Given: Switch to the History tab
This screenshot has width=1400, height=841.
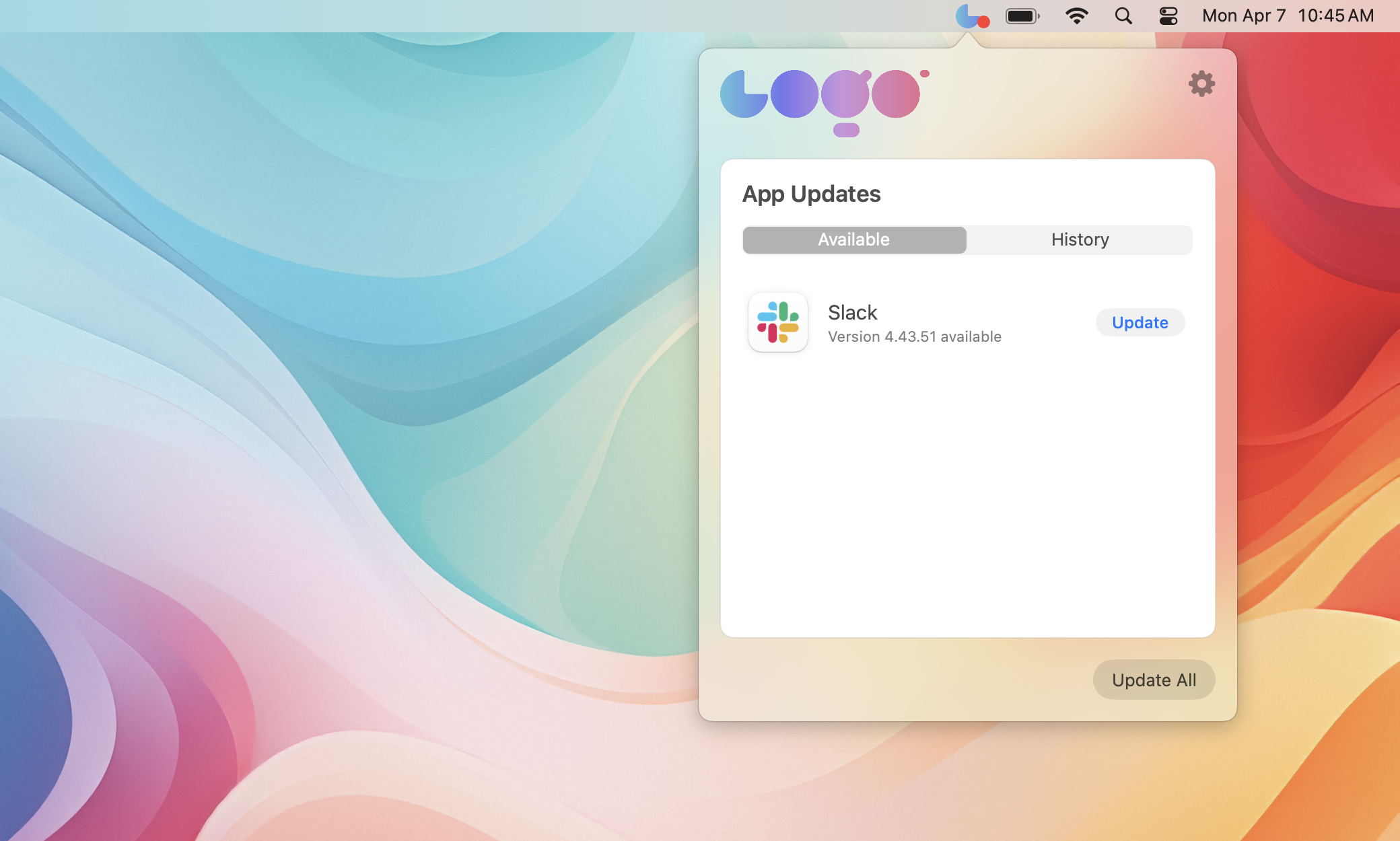Looking at the screenshot, I should click(1080, 240).
